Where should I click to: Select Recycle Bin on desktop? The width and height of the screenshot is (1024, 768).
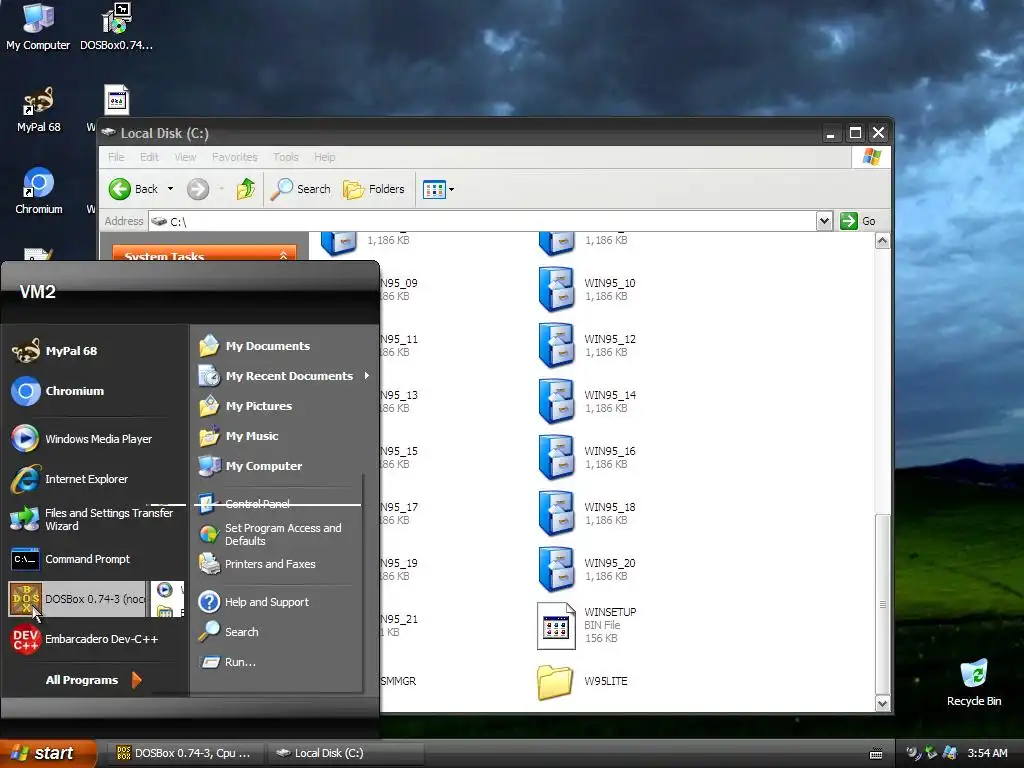click(974, 682)
